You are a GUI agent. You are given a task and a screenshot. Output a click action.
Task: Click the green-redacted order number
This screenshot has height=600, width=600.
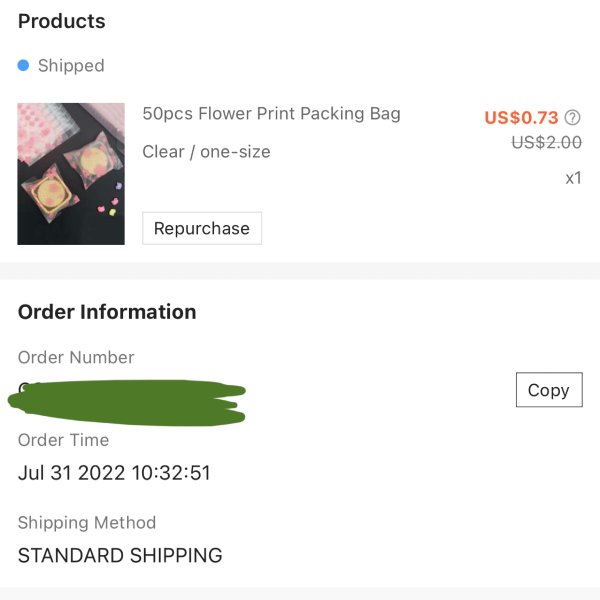tap(127, 403)
